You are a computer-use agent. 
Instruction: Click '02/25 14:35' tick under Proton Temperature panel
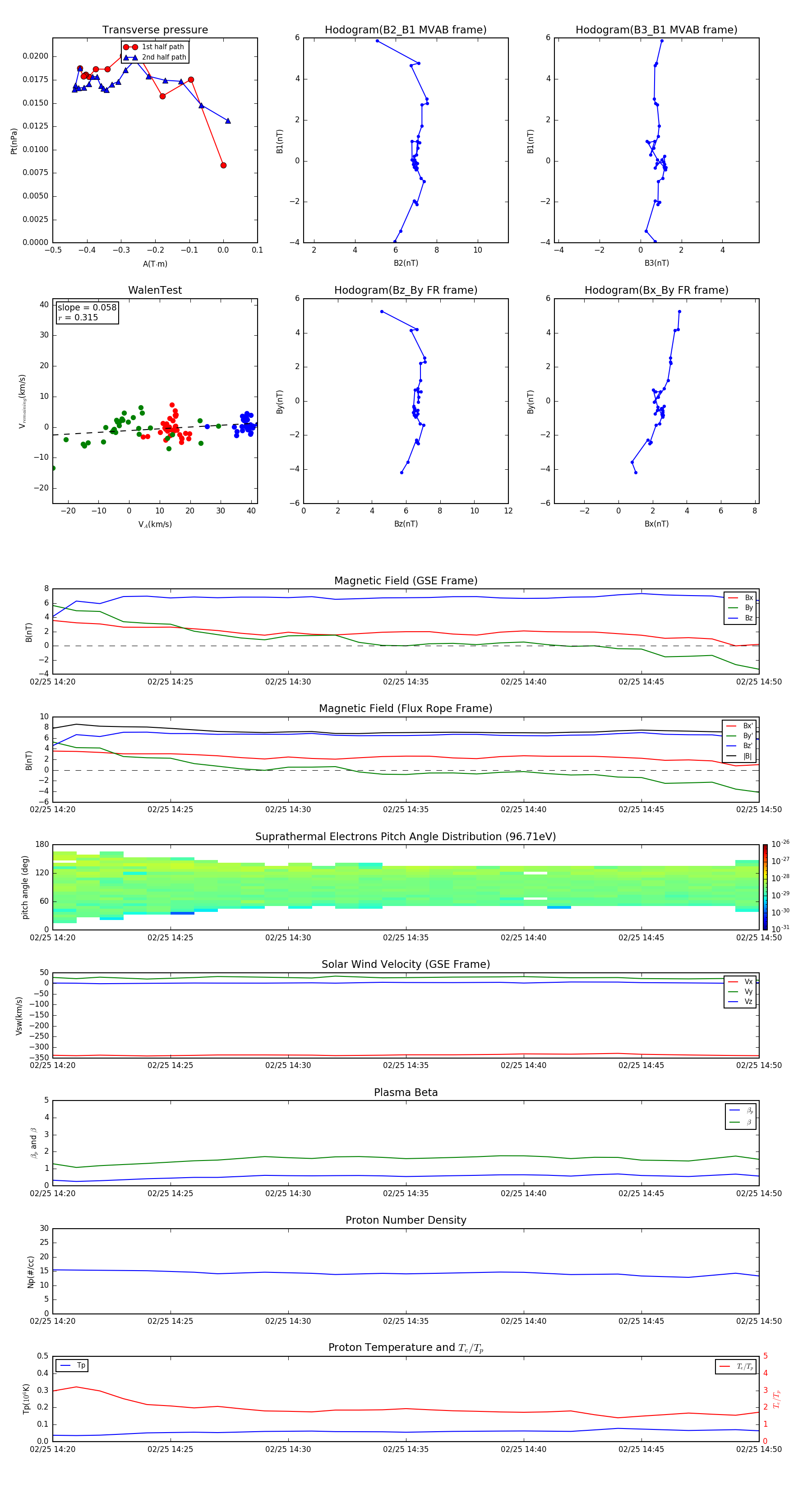pos(406,1449)
